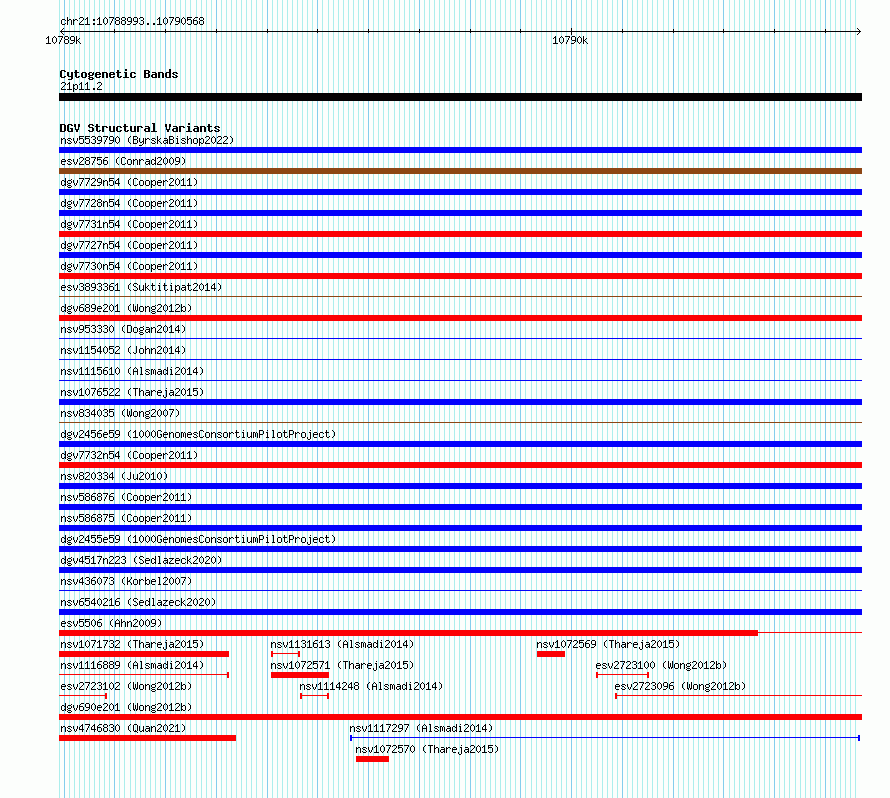Click the nsv5539790 (ByrskaBishop2022) variant label
The image size is (890, 798).
coord(147,140)
